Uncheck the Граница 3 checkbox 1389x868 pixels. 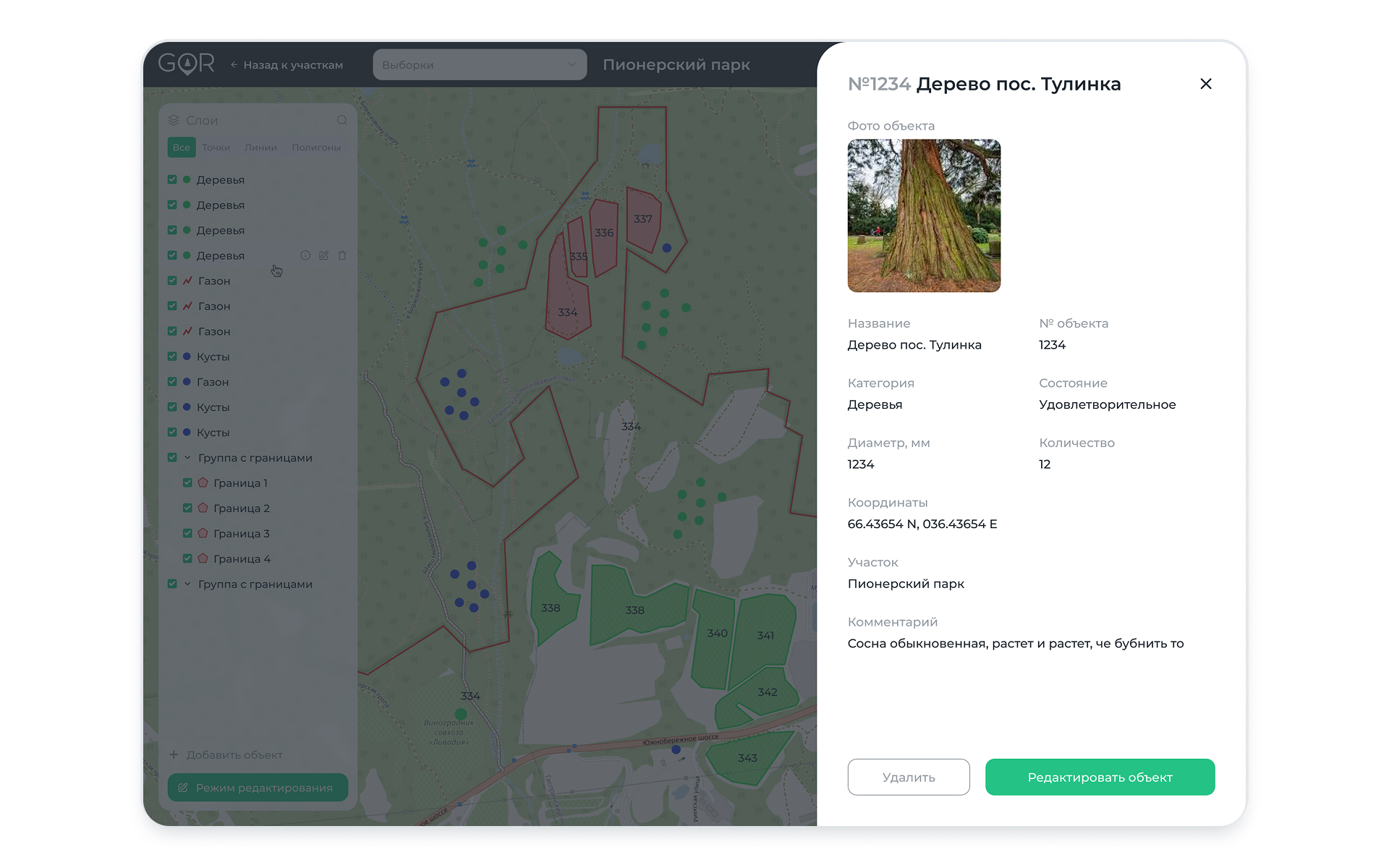pyautogui.click(x=187, y=533)
